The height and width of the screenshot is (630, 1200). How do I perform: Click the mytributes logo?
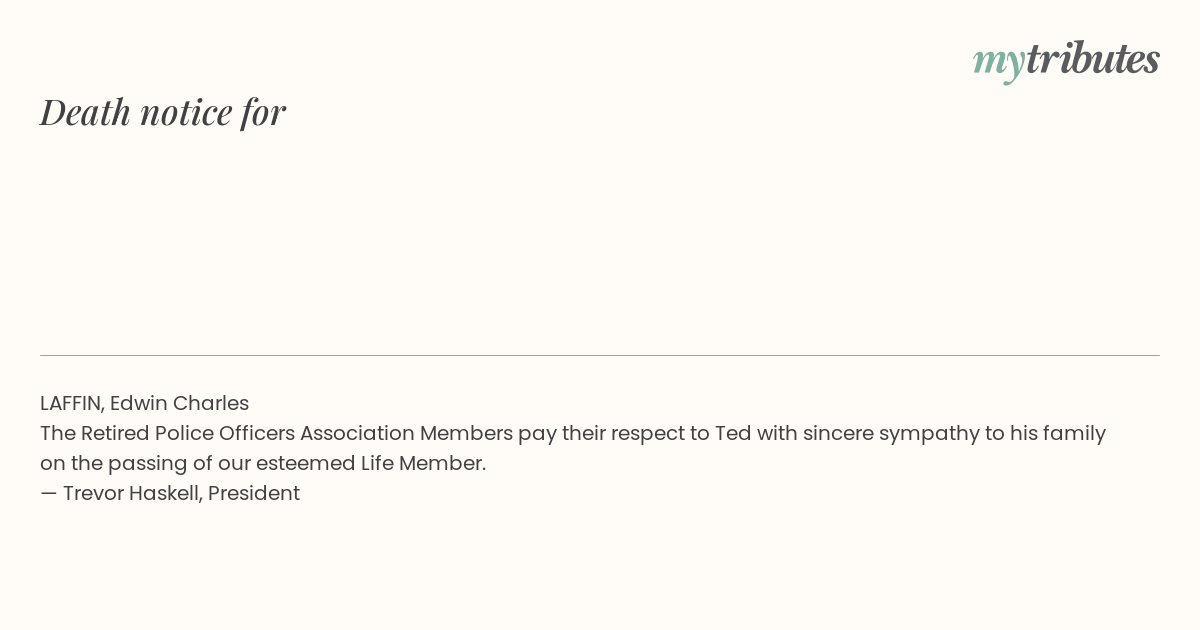1066,60
